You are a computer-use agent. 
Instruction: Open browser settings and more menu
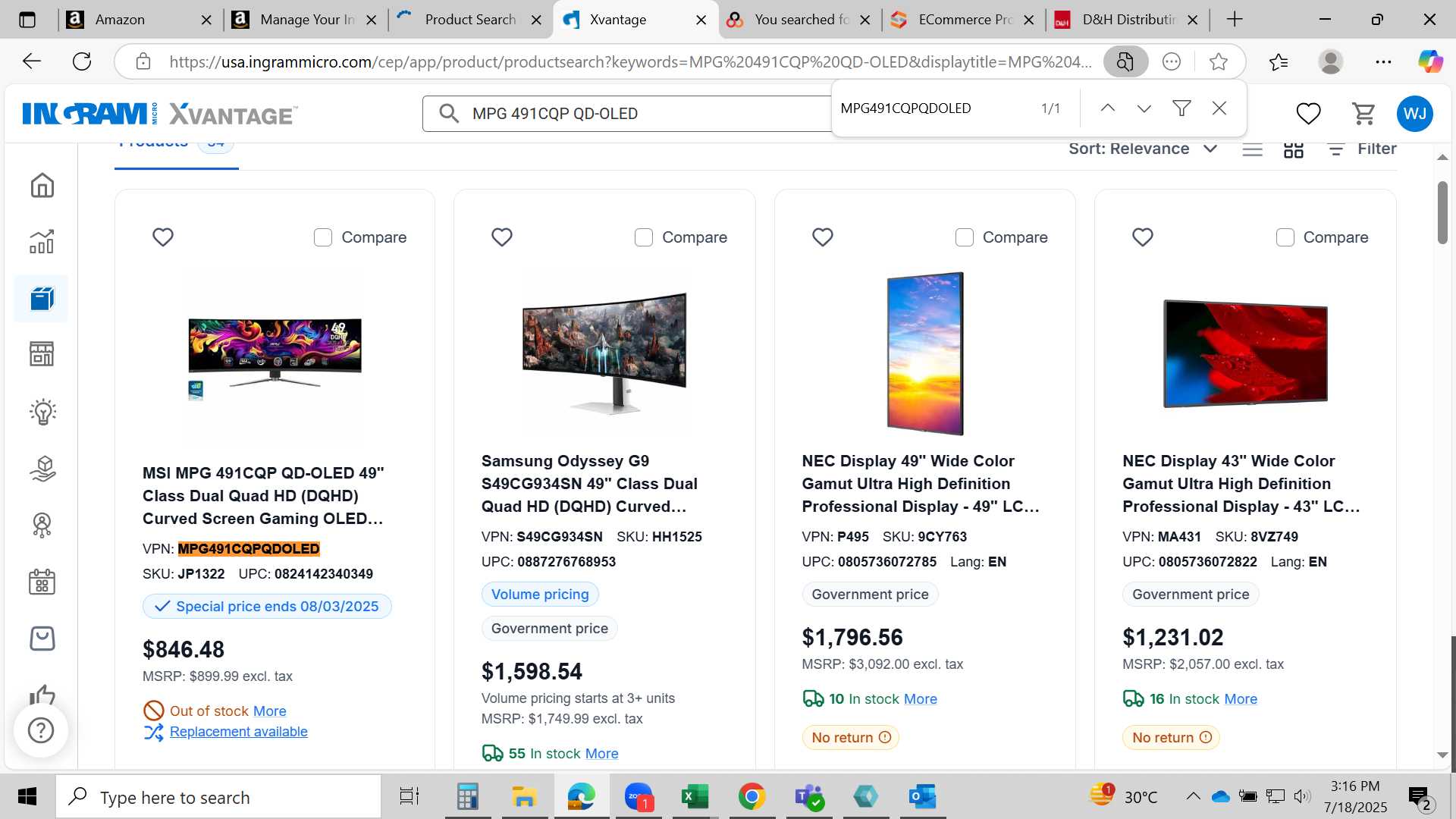pyautogui.click(x=1383, y=61)
